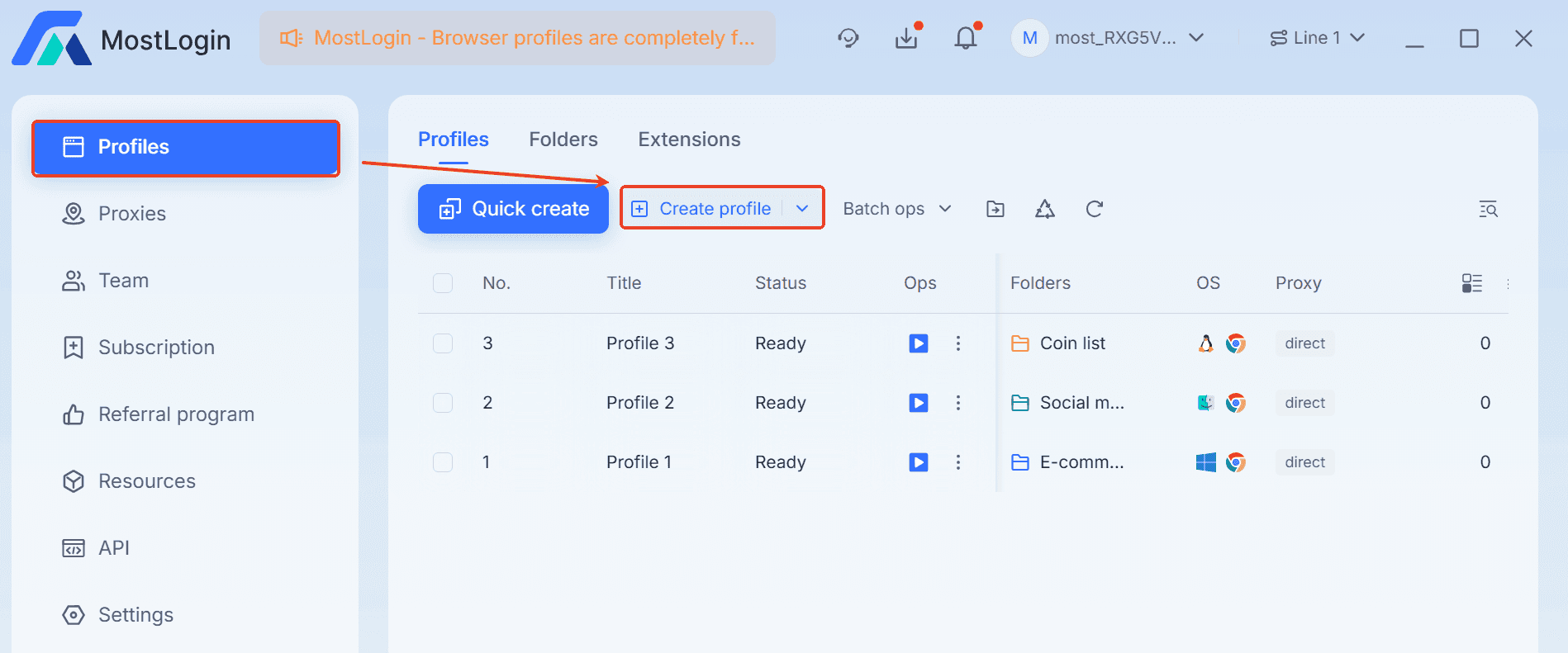
Task: Click the recycle bin icon in the toolbar
Action: 1044,209
